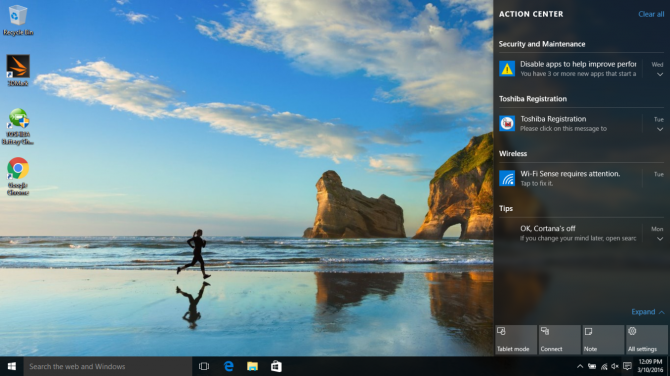Open the Connect quick action
This screenshot has width=670, height=376.
click(x=559, y=340)
